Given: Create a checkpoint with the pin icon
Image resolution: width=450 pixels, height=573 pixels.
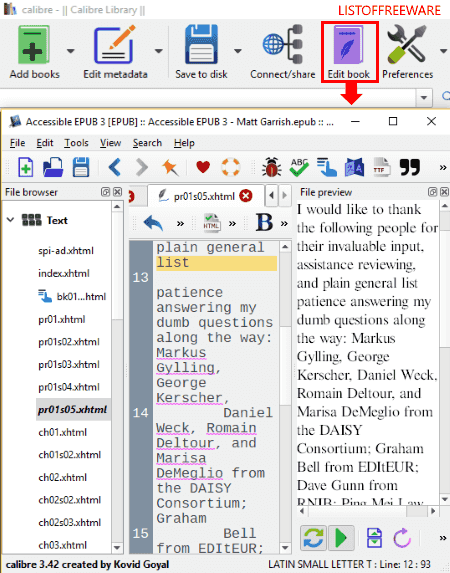Looking at the screenshot, I should (x=170, y=168).
